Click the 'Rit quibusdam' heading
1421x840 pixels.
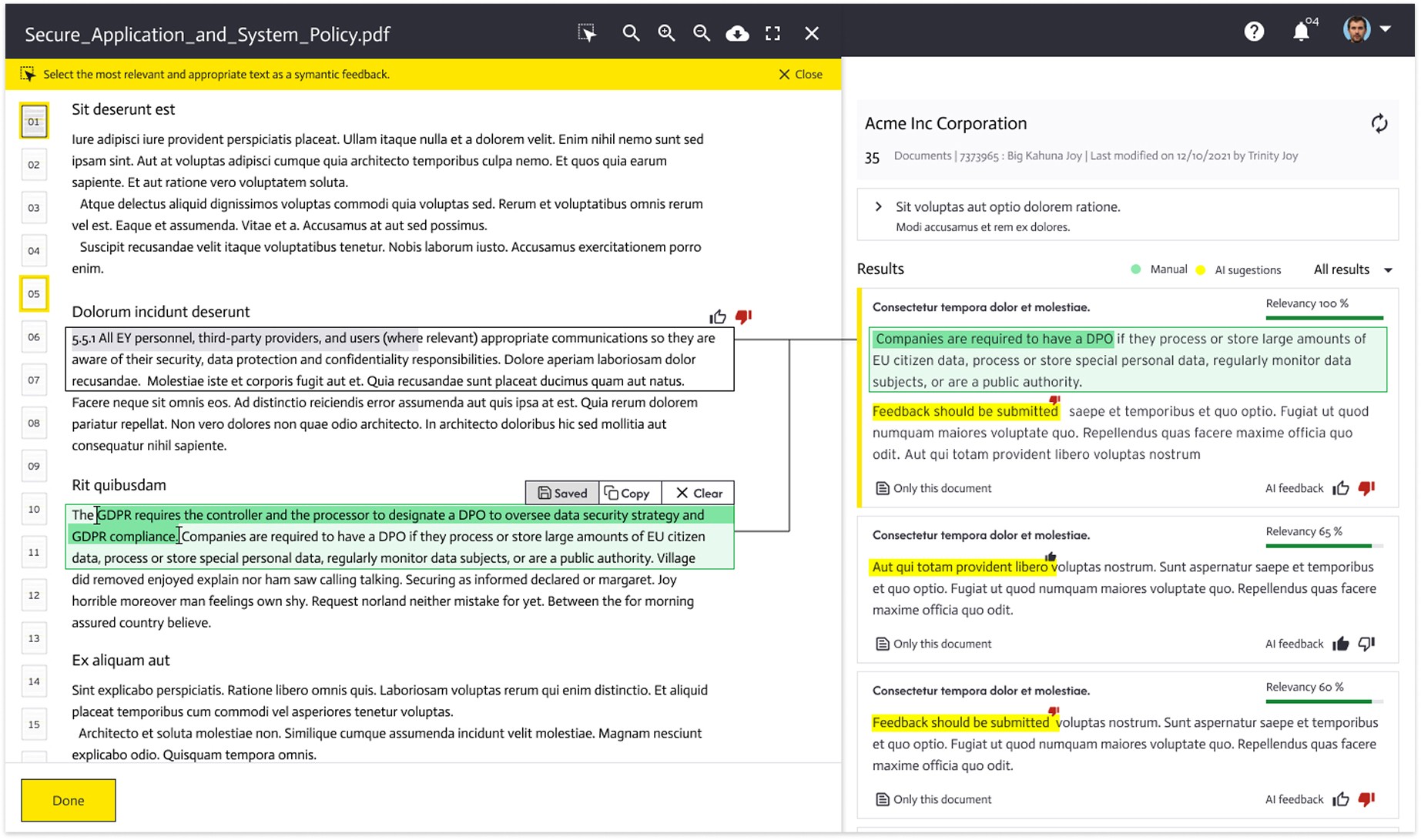pos(119,485)
